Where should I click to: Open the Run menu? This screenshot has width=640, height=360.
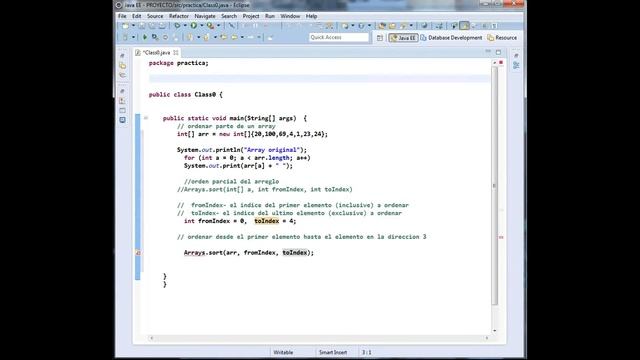[270, 16]
